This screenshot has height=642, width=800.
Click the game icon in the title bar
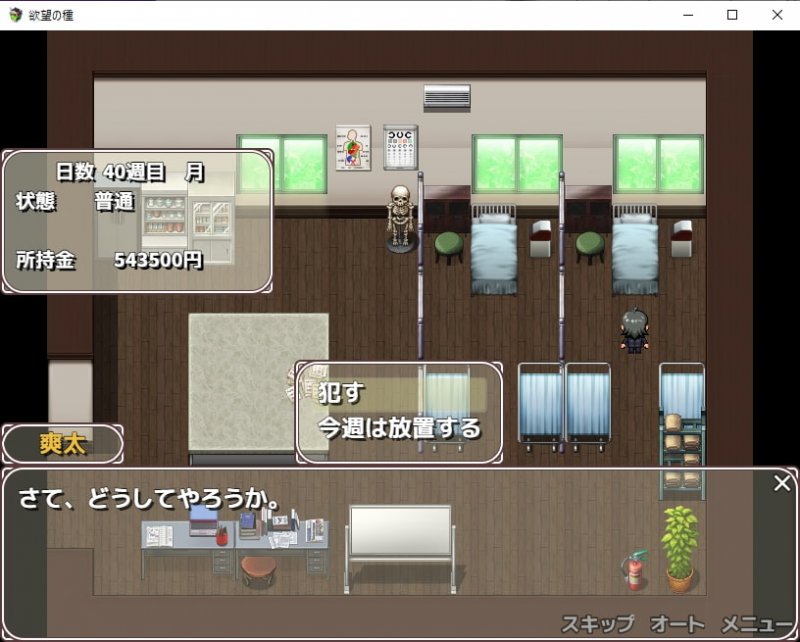15,15
